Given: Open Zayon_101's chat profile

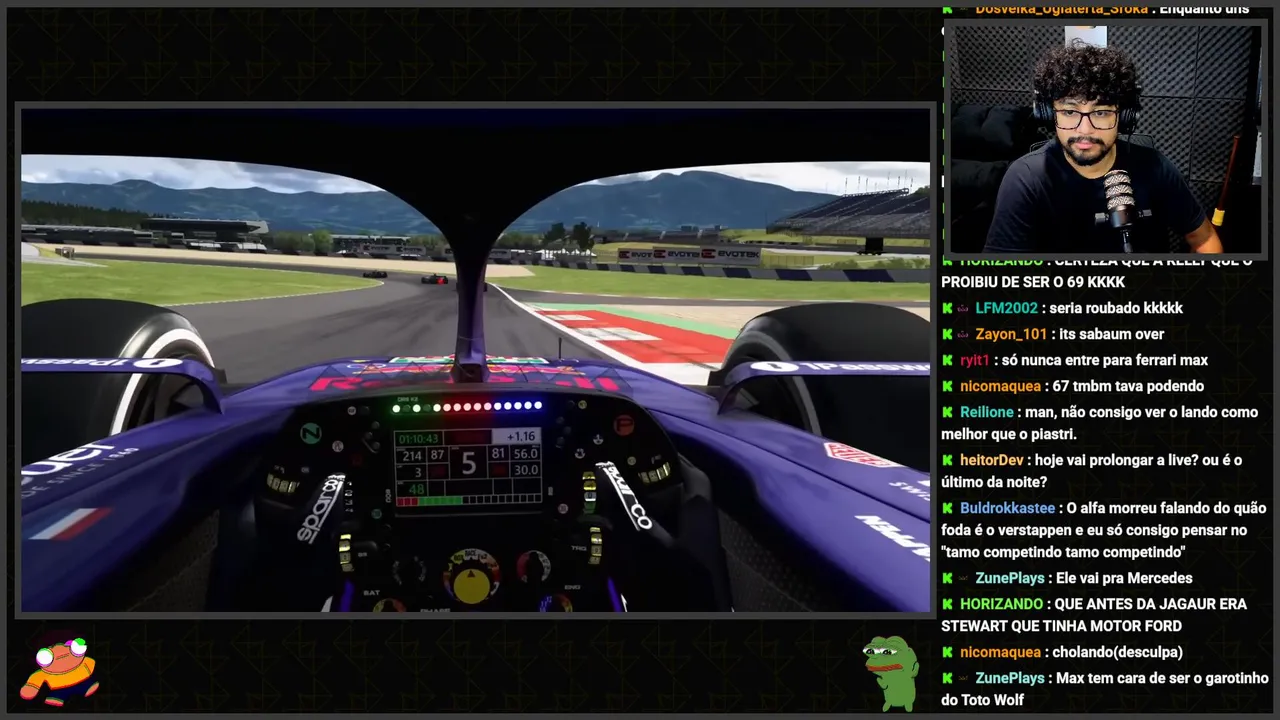Looking at the screenshot, I should (1009, 334).
